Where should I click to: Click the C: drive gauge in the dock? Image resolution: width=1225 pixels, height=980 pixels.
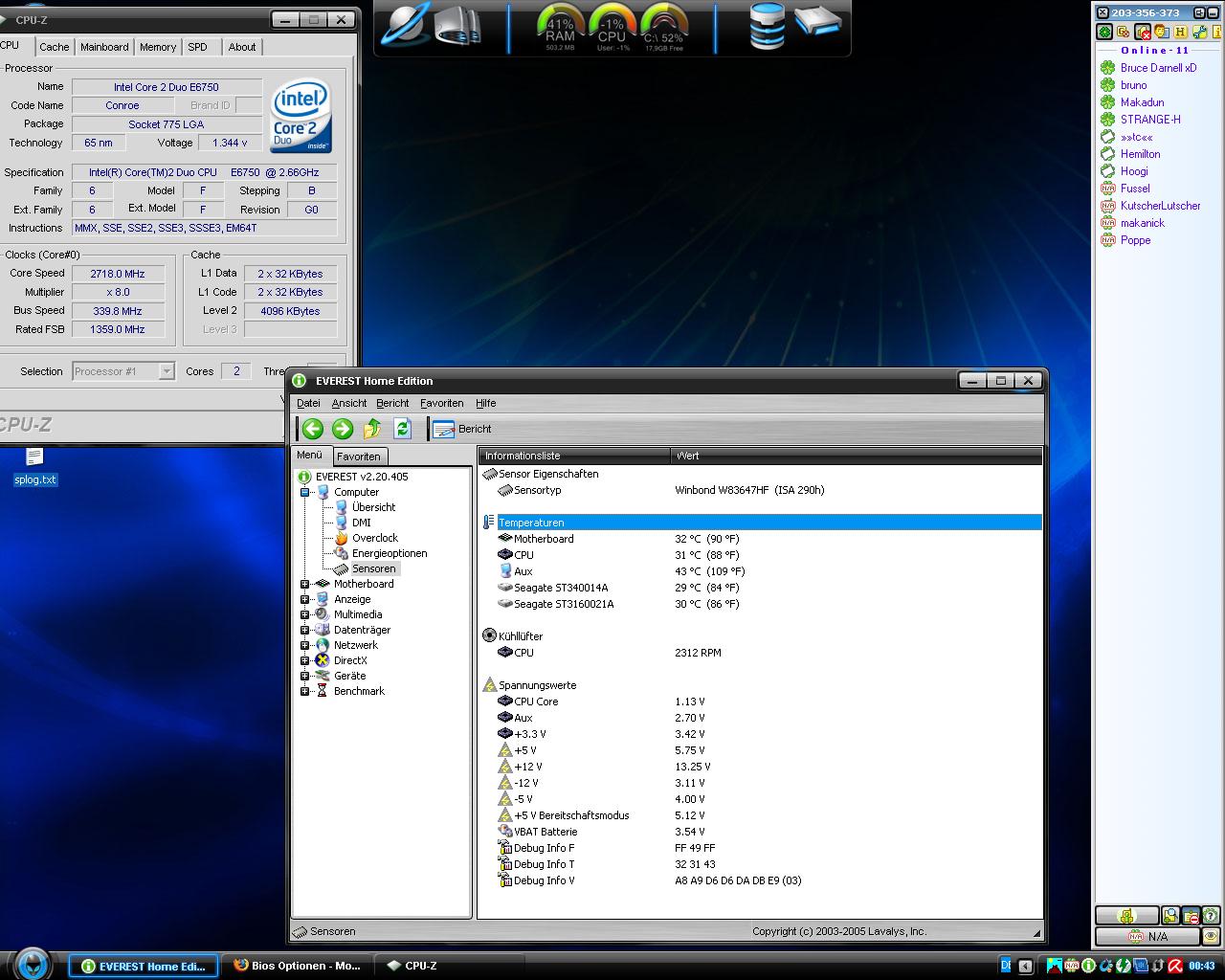point(663,28)
